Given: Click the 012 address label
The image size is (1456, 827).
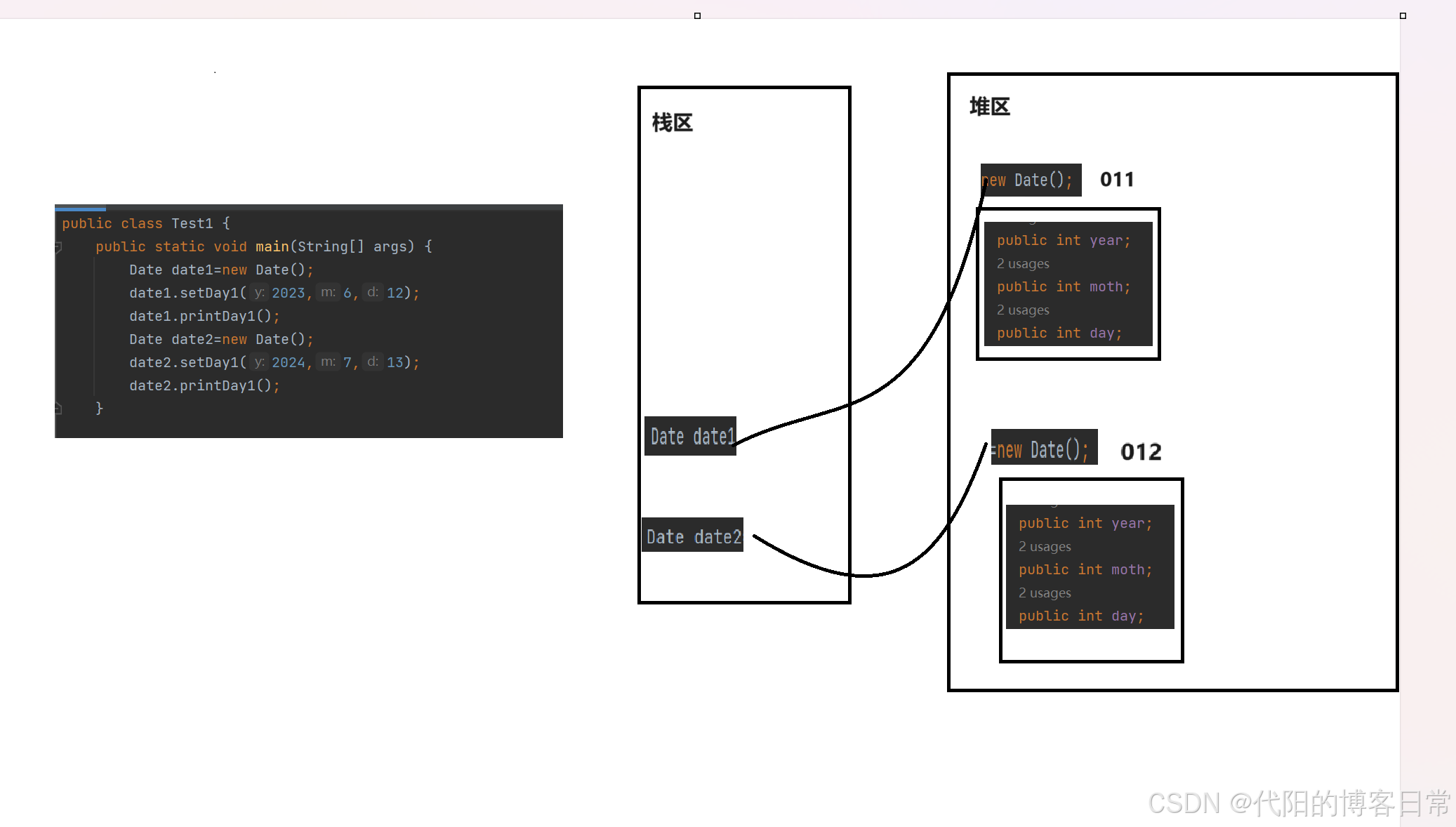Looking at the screenshot, I should pyautogui.click(x=1141, y=451).
